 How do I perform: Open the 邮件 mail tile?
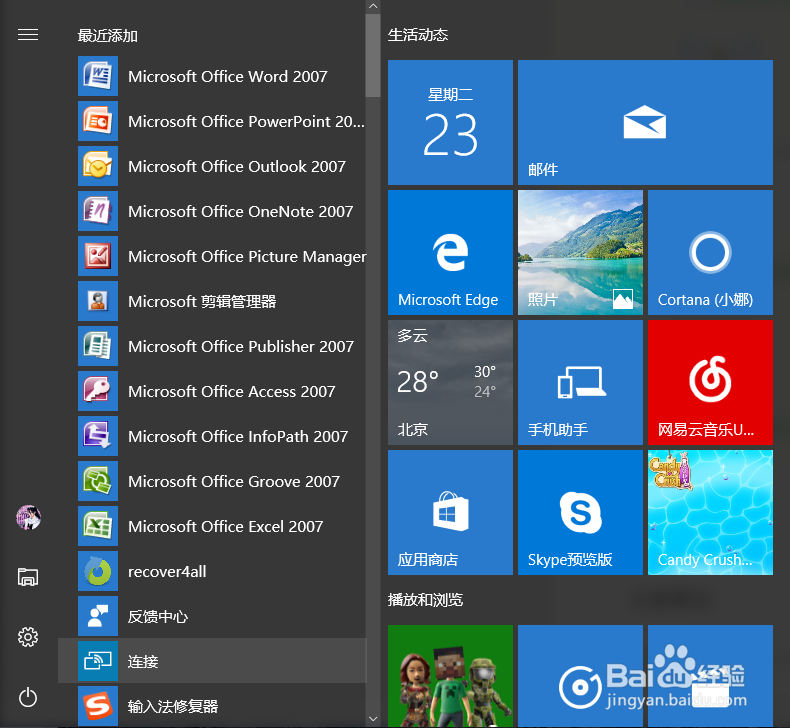[645, 122]
